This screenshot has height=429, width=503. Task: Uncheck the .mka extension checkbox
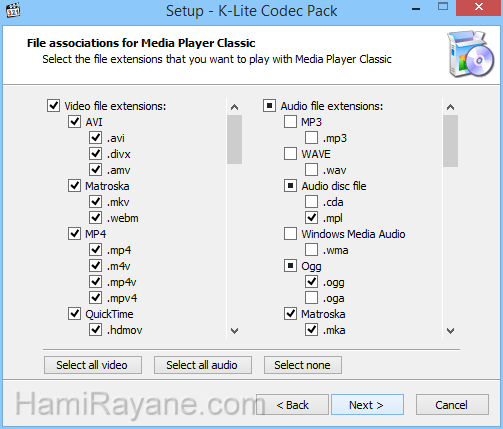coord(312,329)
